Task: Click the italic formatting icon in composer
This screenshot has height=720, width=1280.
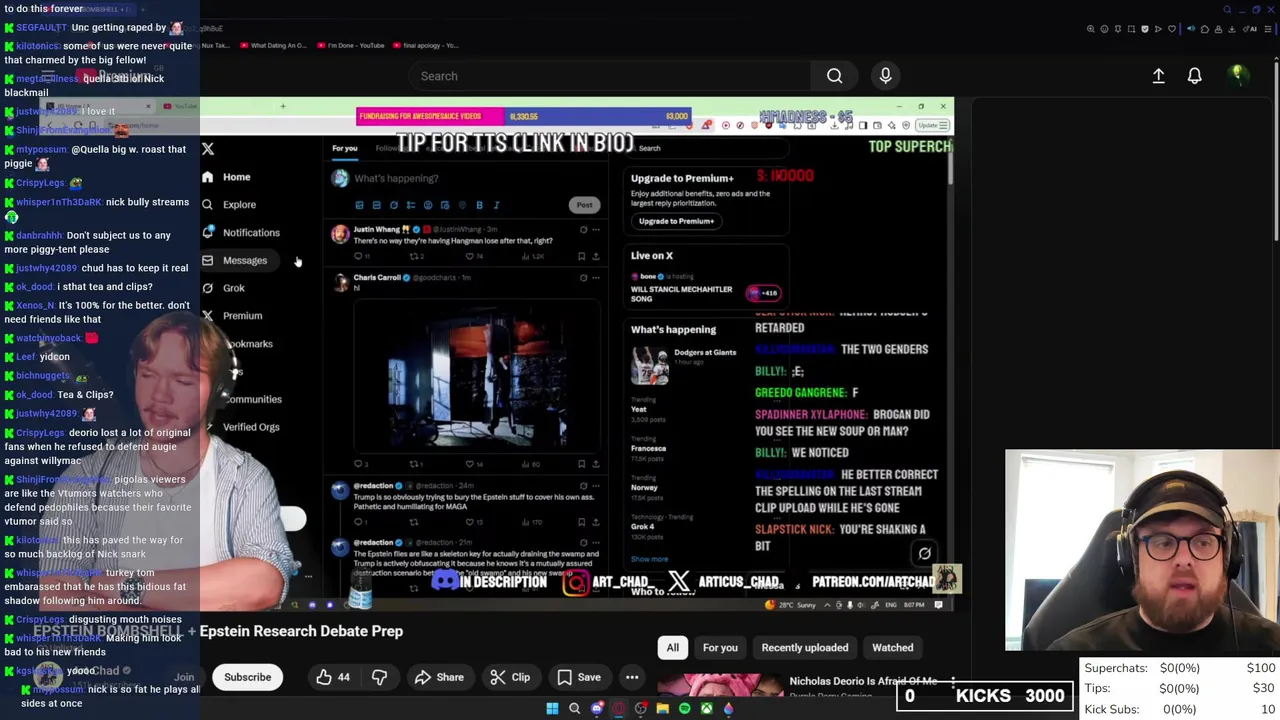Action: [496, 205]
